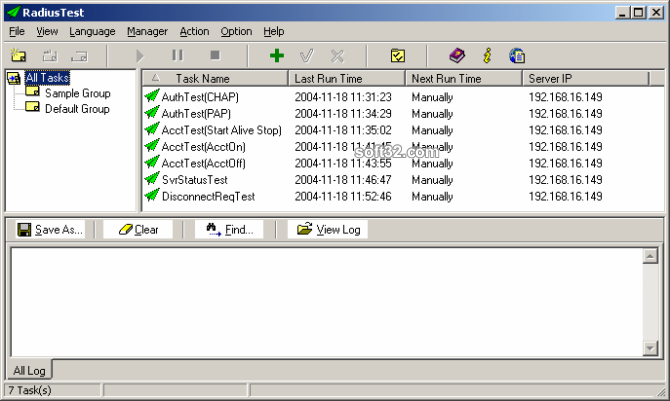Screen dimensions: 670x401
Task: Click the AcctTest(AcctOn) paper plane icon
Action: 152,145
